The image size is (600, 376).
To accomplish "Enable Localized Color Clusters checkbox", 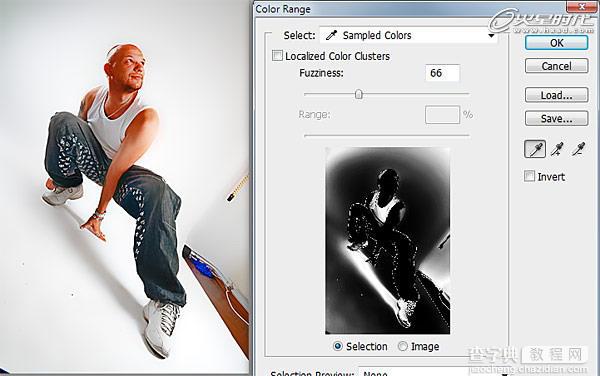I will click(277, 55).
